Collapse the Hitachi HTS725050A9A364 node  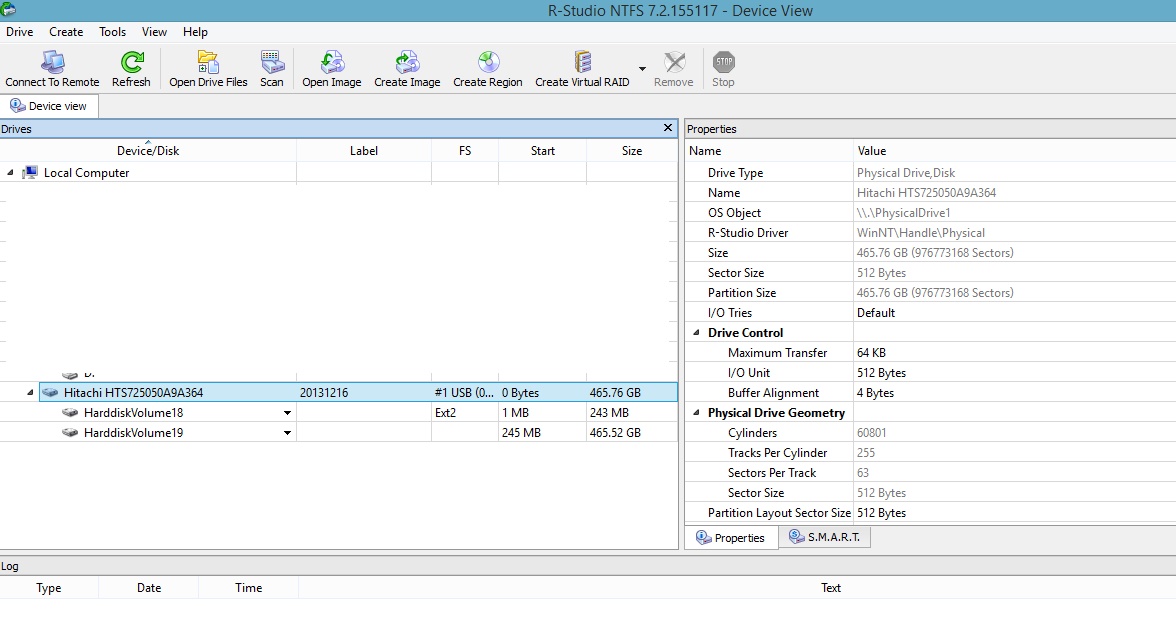tap(31, 392)
